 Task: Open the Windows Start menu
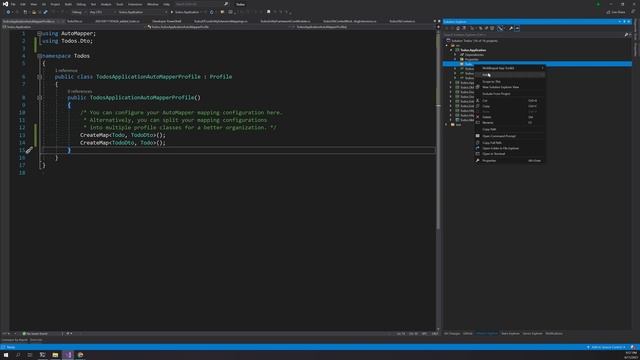pos(6,355)
